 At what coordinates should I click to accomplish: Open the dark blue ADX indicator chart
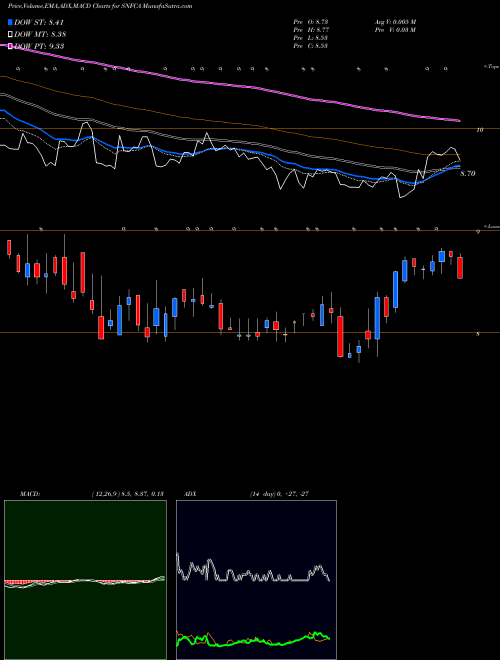tap(256, 580)
